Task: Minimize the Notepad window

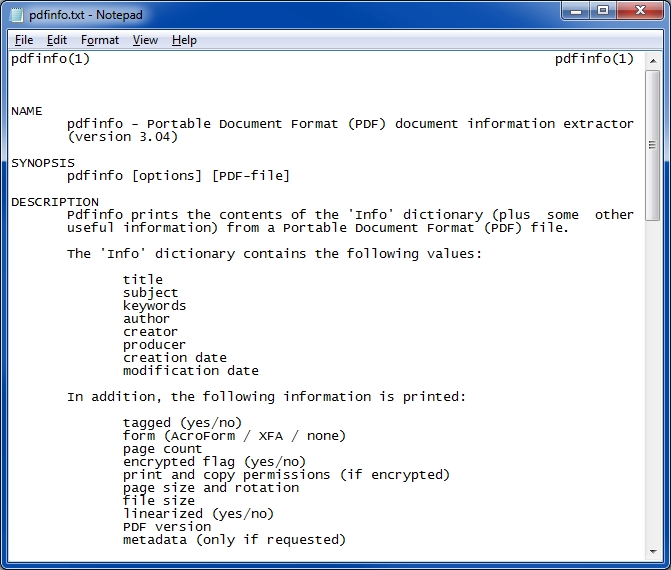Action: (x=576, y=11)
